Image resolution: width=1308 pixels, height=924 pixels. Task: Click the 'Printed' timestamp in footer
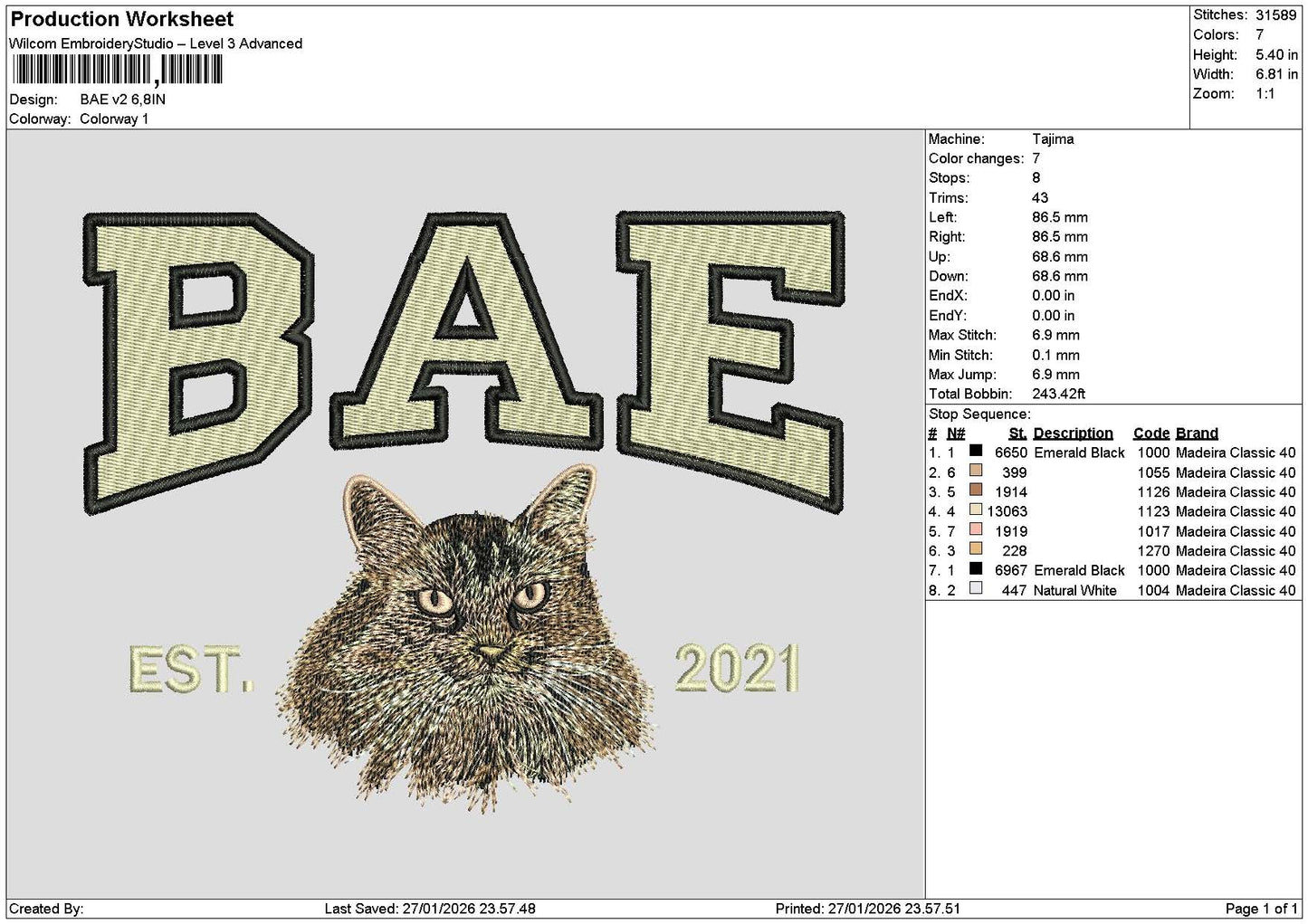pyautogui.click(x=868, y=909)
